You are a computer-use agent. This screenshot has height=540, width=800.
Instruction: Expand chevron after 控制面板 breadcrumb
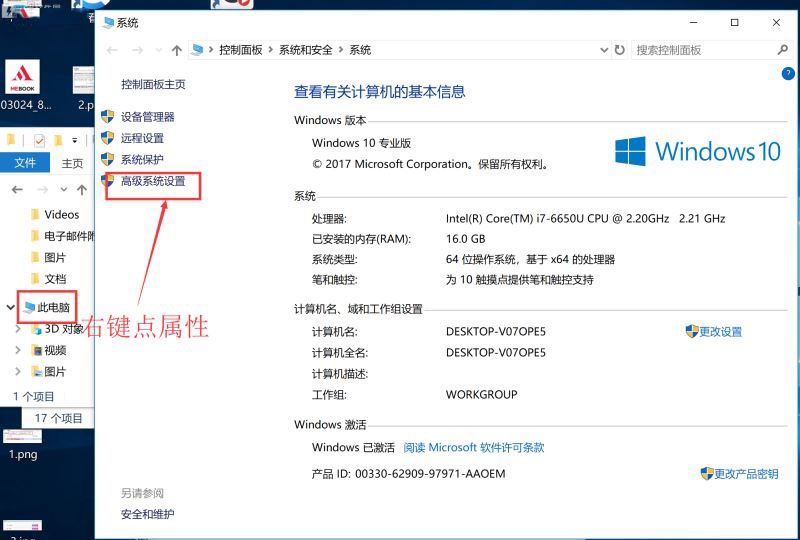(270, 50)
